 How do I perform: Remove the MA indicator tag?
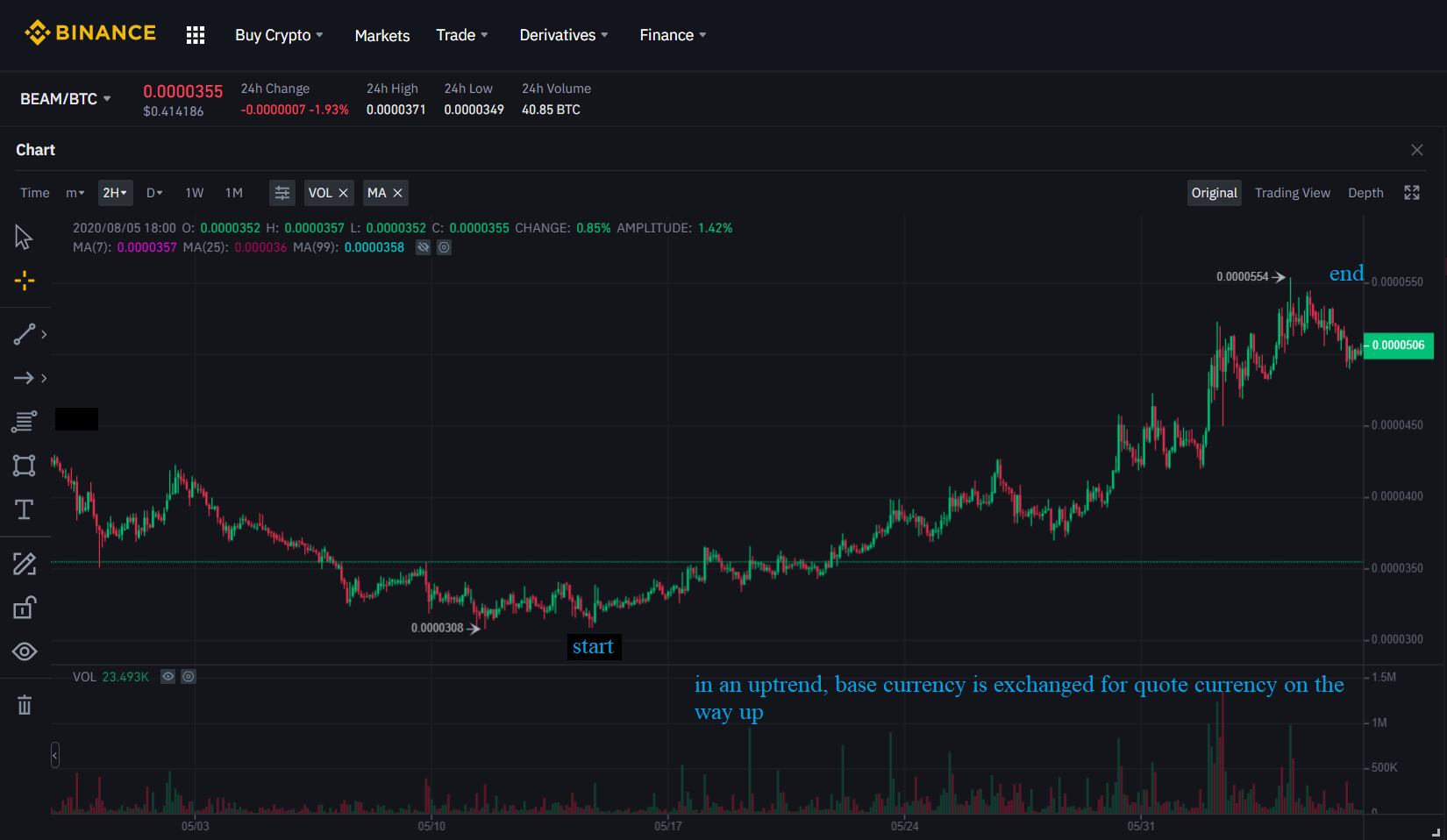[x=398, y=193]
